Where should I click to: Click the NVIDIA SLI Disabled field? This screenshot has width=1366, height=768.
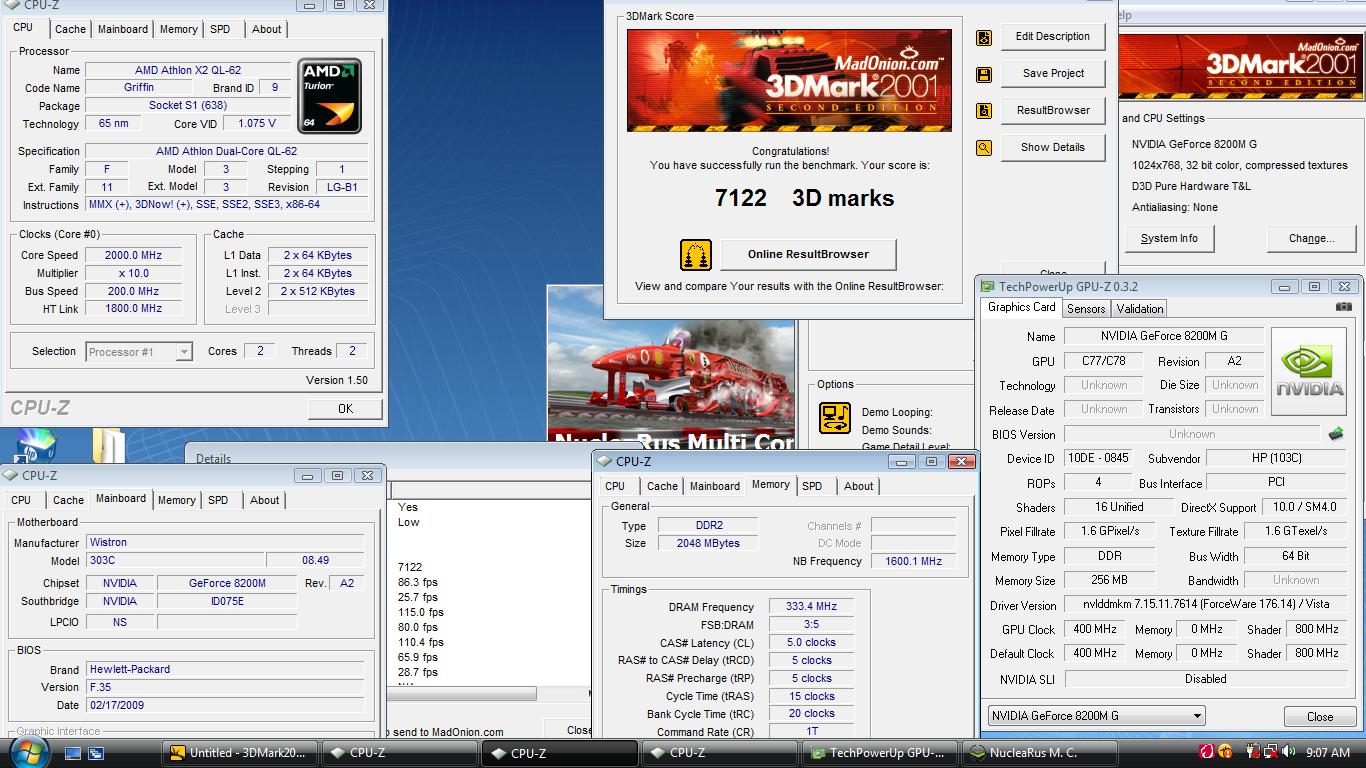1205,679
